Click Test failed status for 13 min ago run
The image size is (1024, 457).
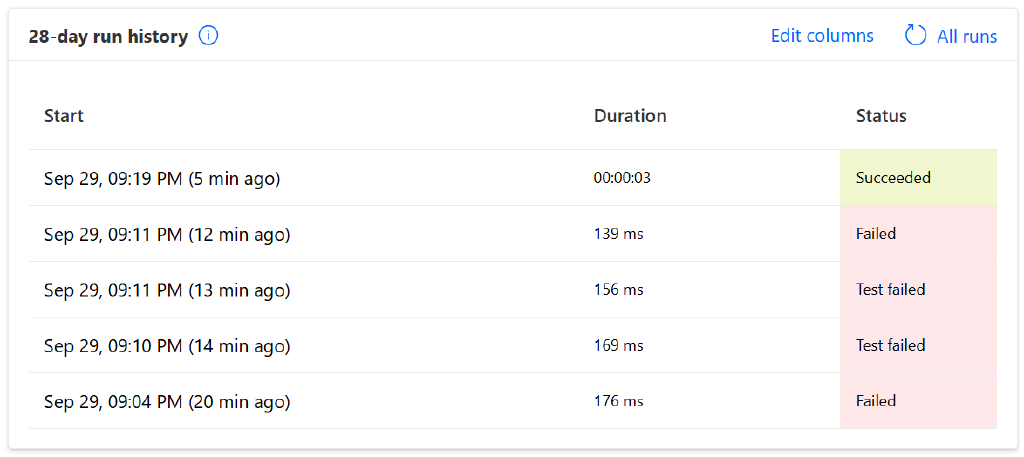click(890, 290)
